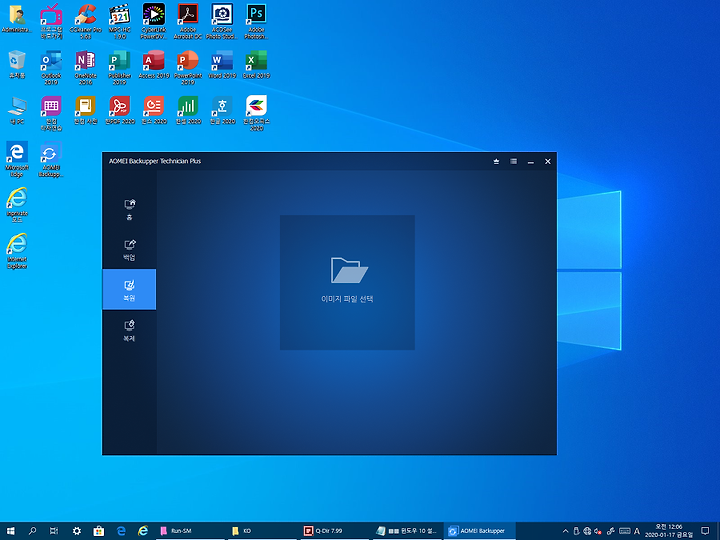Viewport: 720px width, 540px height.
Task: Close the AOMEI Backupper window
Action: click(x=548, y=161)
